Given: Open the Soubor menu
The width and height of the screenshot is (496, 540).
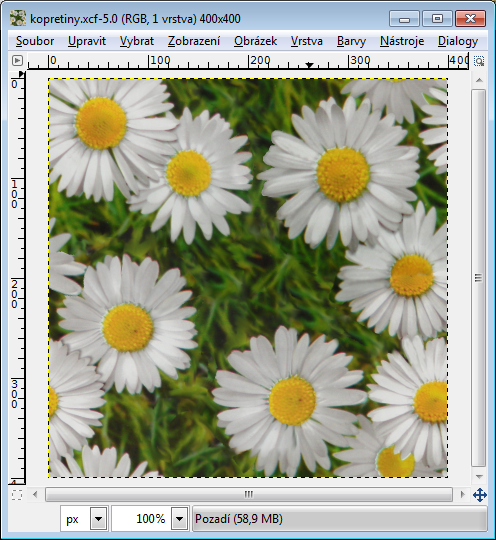Looking at the screenshot, I should click(35, 41).
